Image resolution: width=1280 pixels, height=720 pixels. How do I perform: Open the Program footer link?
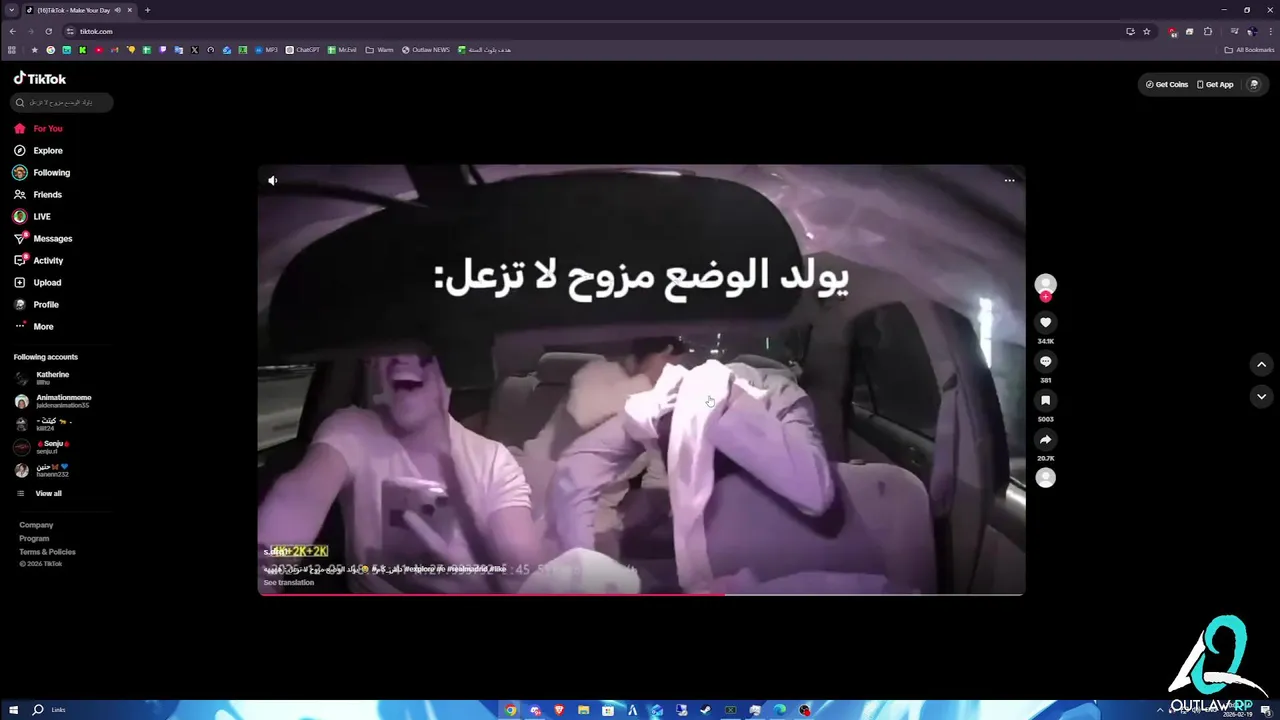click(34, 538)
